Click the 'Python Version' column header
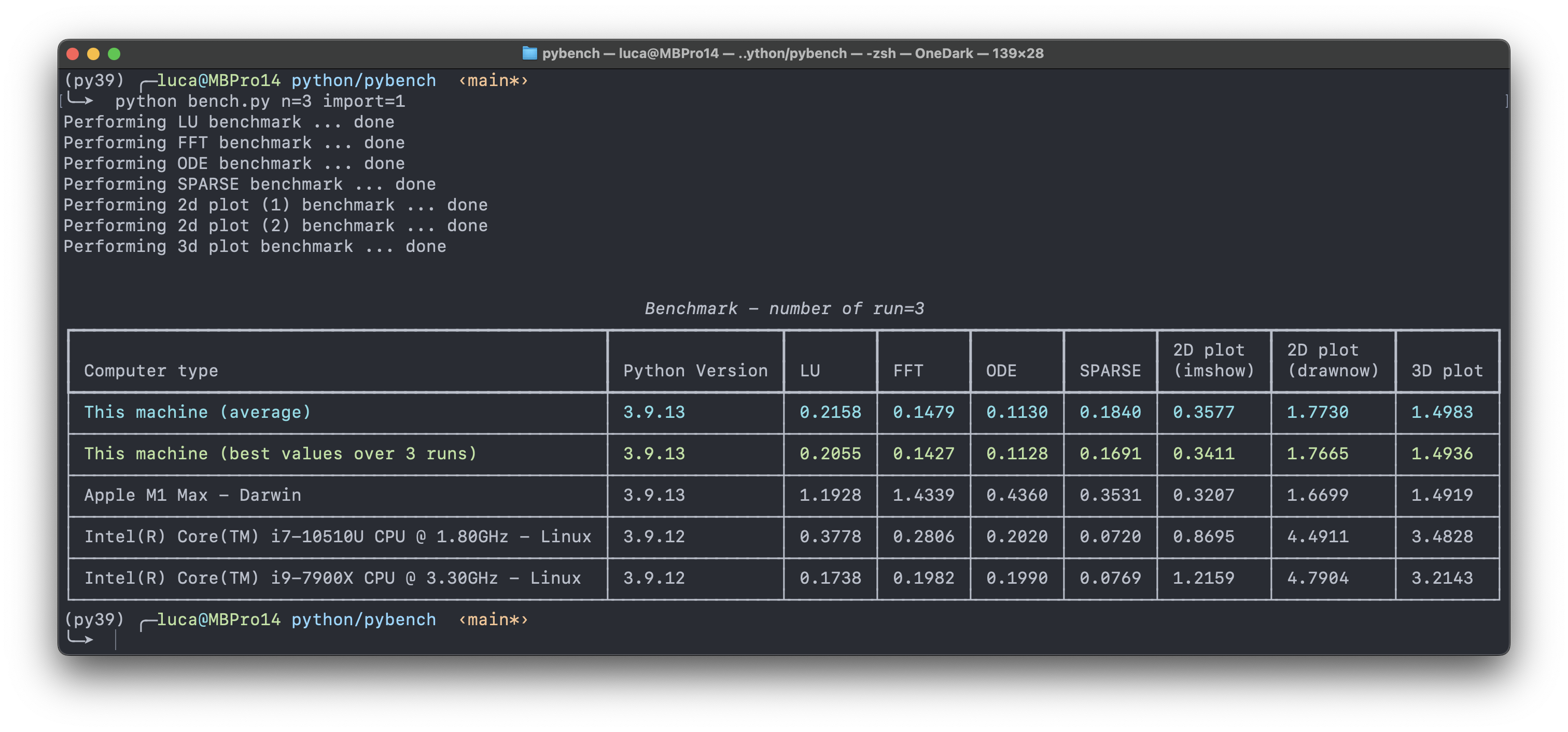The image size is (1568, 732). click(x=695, y=371)
